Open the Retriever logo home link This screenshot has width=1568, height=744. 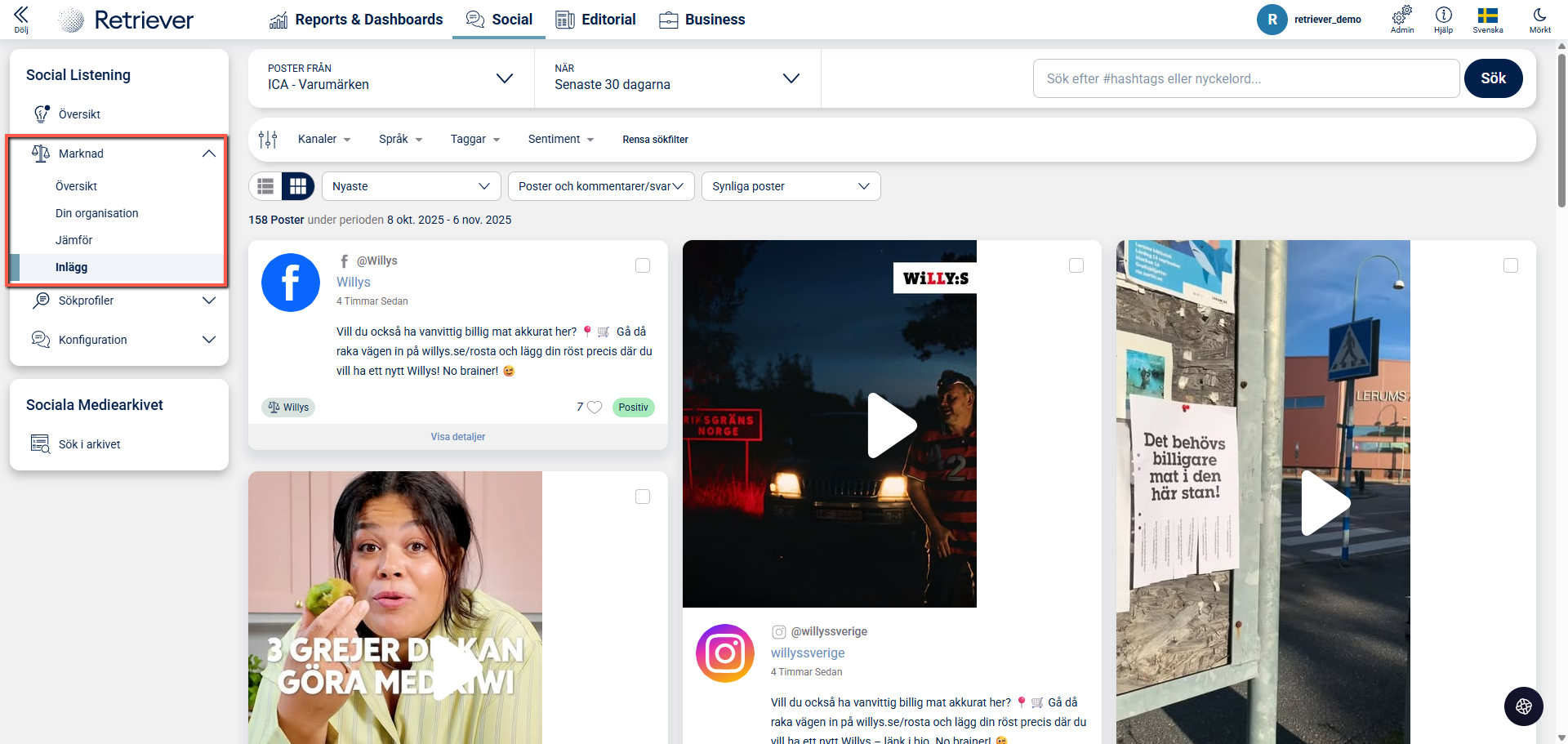[x=127, y=20]
